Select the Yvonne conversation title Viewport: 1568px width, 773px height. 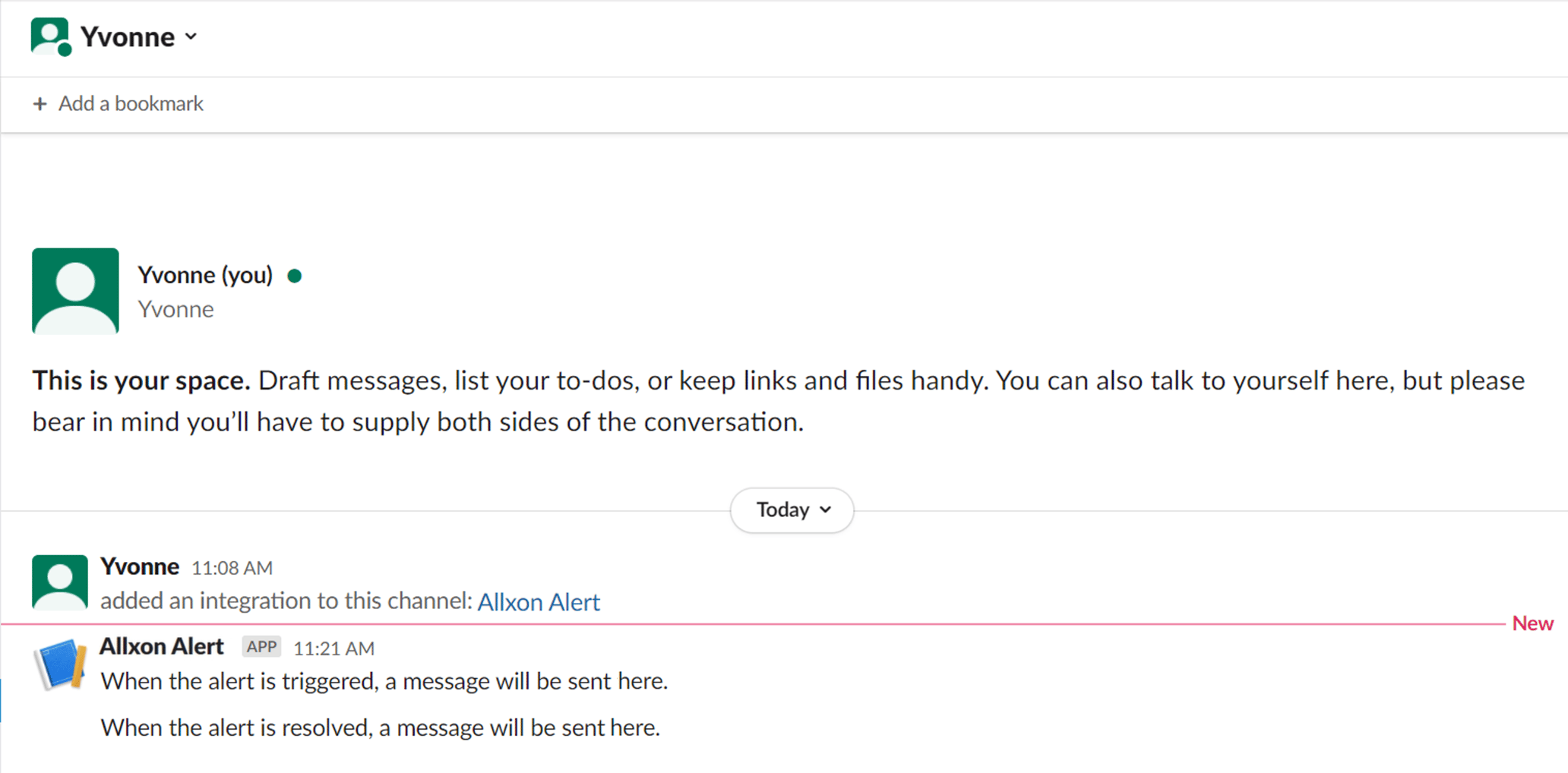pos(126,36)
